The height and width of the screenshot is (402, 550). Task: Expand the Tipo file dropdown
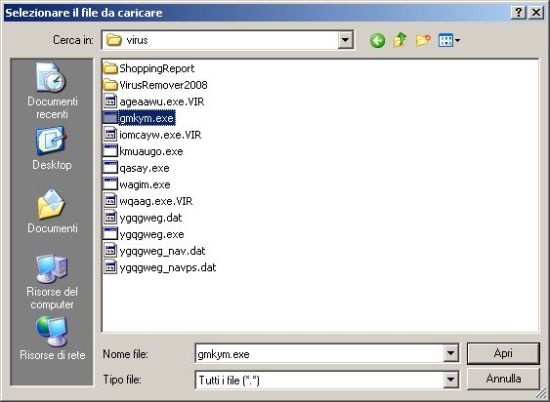pyautogui.click(x=451, y=379)
